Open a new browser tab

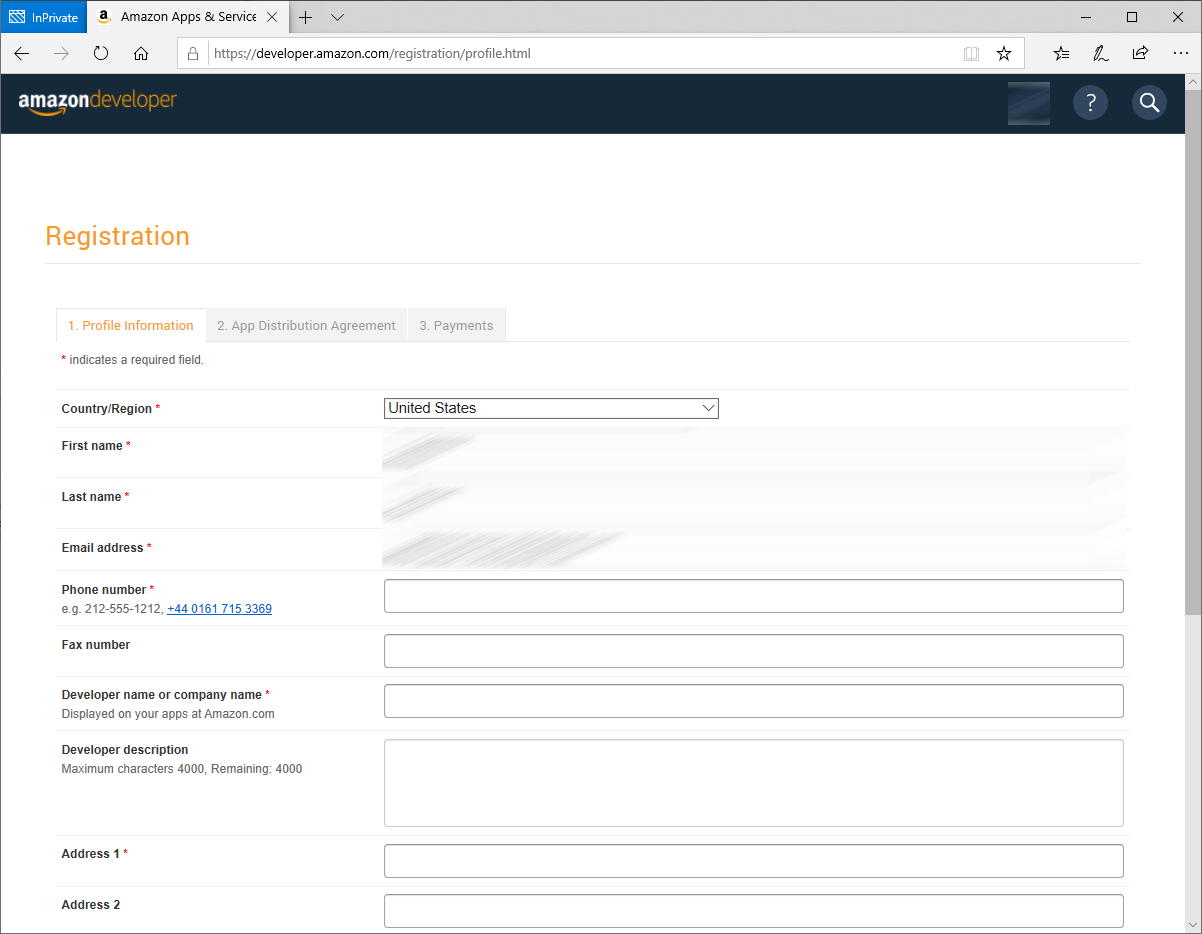(306, 17)
